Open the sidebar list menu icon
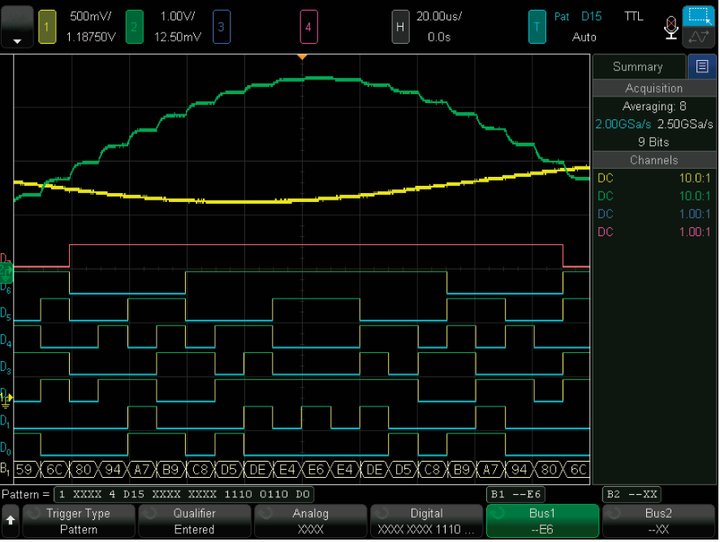Image resolution: width=720 pixels, height=542 pixels. pos(702,67)
